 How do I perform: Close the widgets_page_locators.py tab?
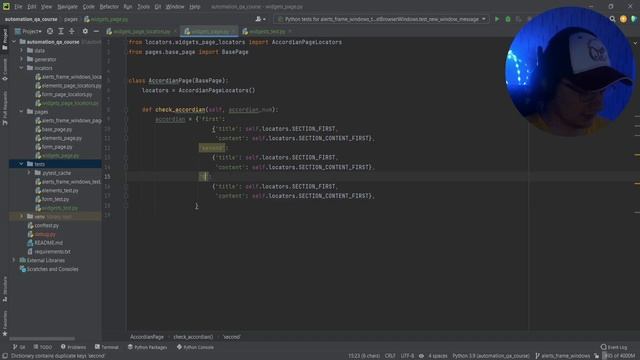(176, 31)
